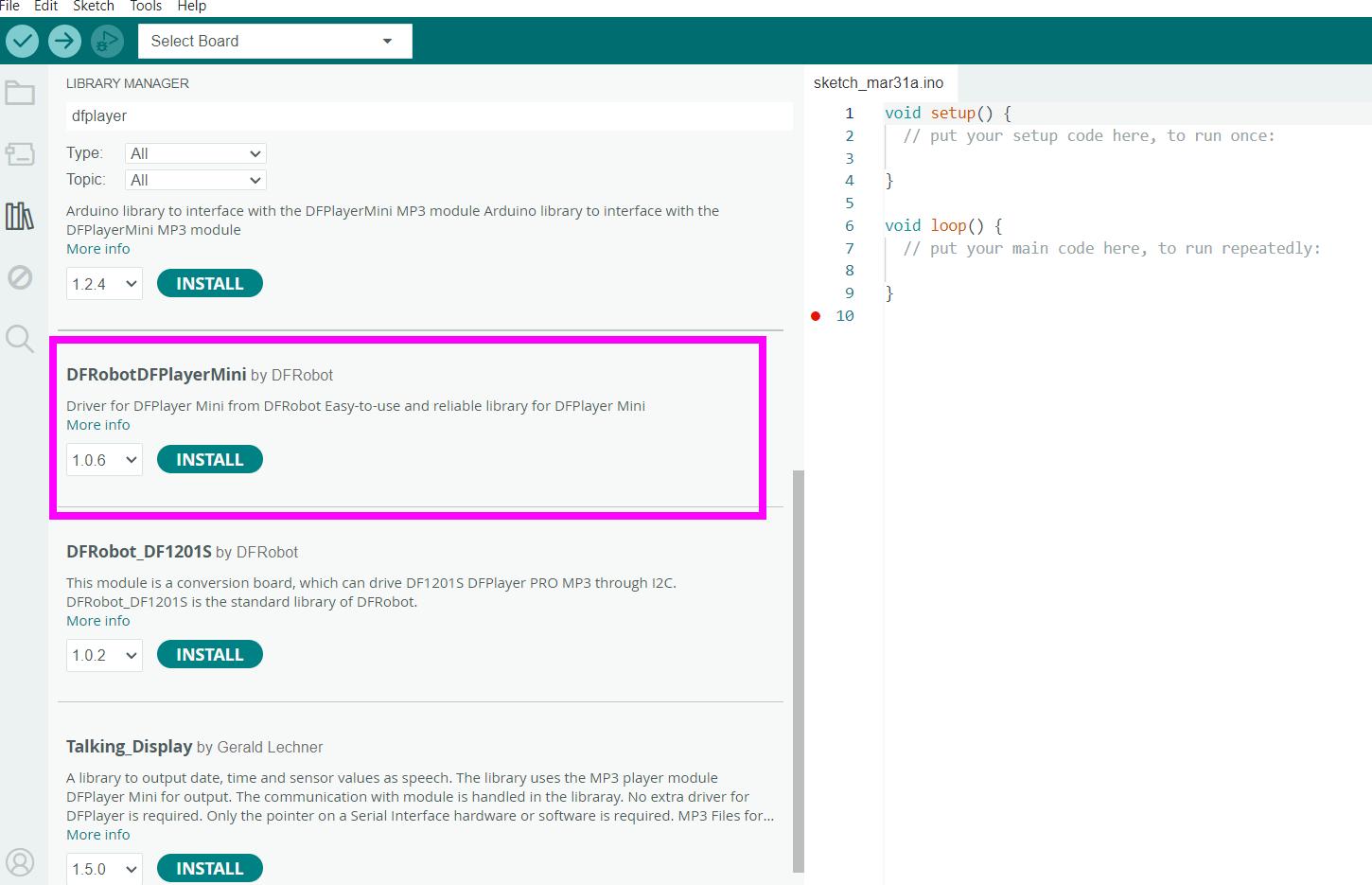Open More info for DFRobot_DF1201S

(98, 621)
